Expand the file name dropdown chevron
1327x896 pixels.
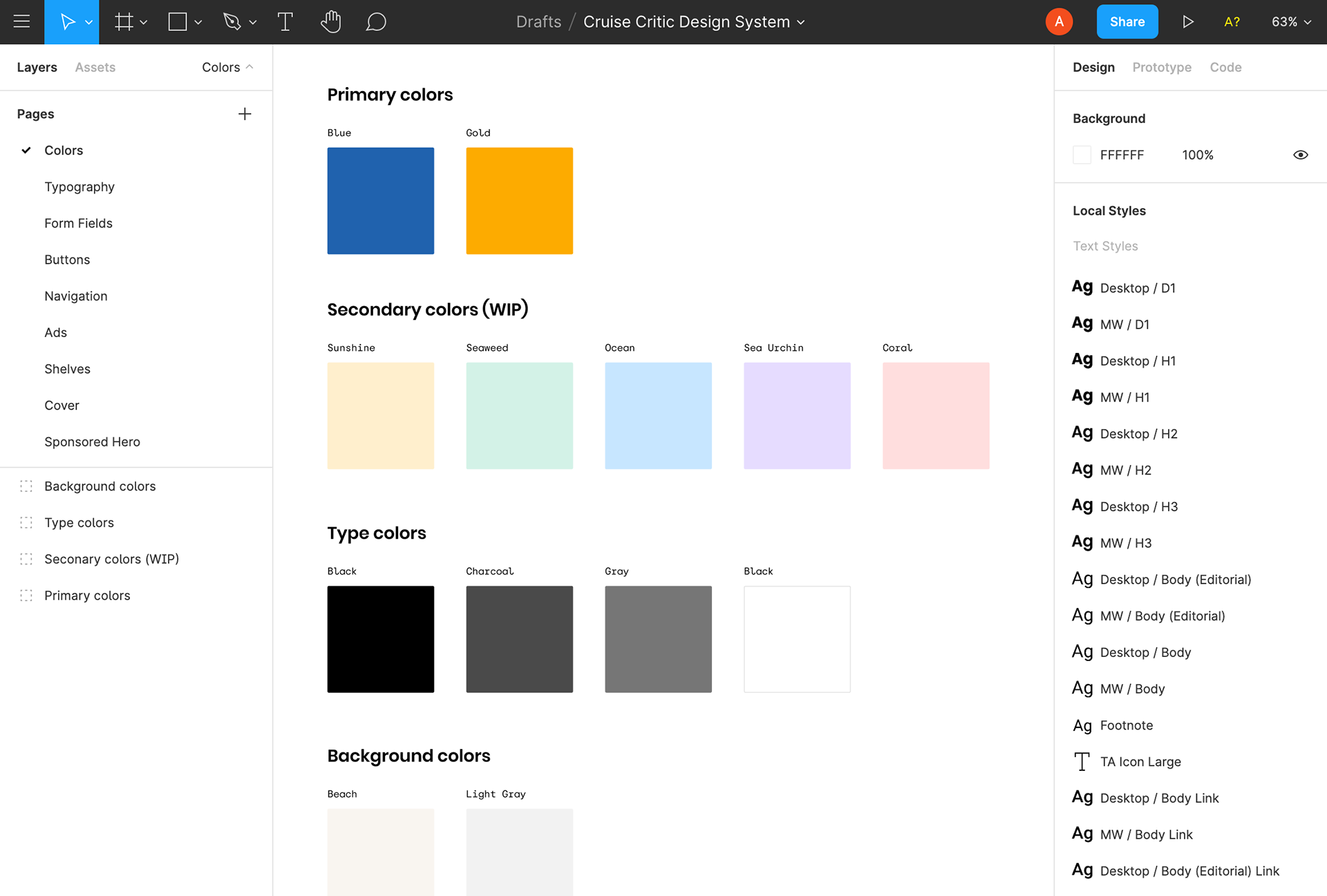click(801, 22)
